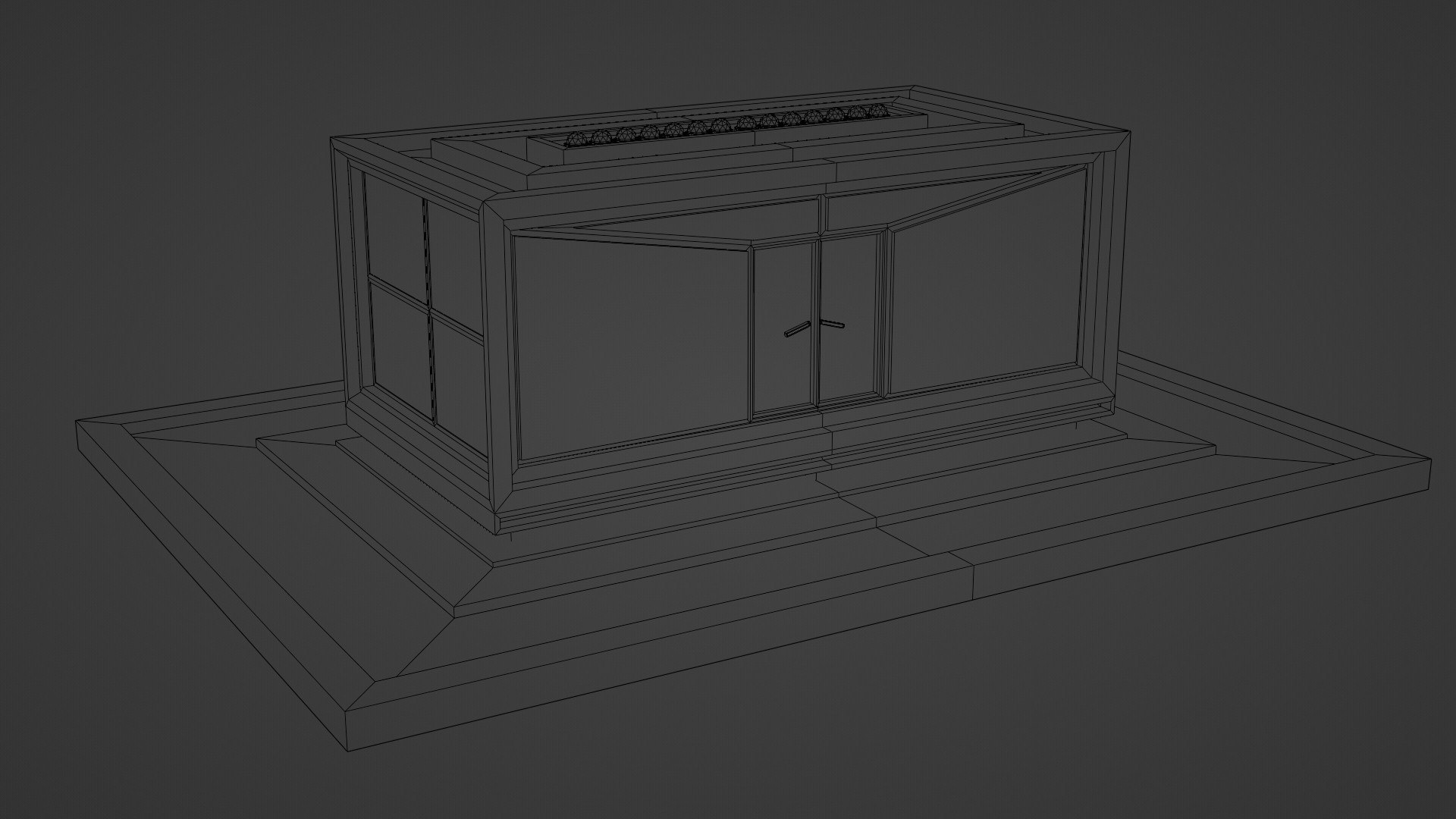Image resolution: width=1456 pixels, height=819 pixels.
Task: Click the right door panel of the double door
Action: [x=850, y=319]
